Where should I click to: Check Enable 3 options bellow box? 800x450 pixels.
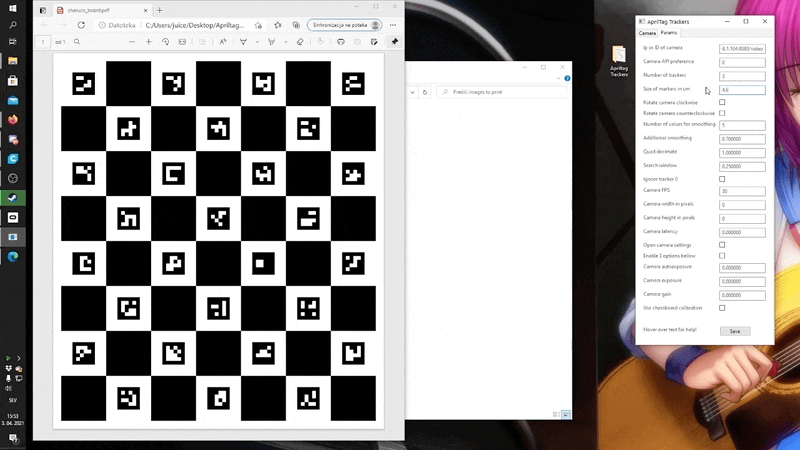pyautogui.click(x=722, y=256)
